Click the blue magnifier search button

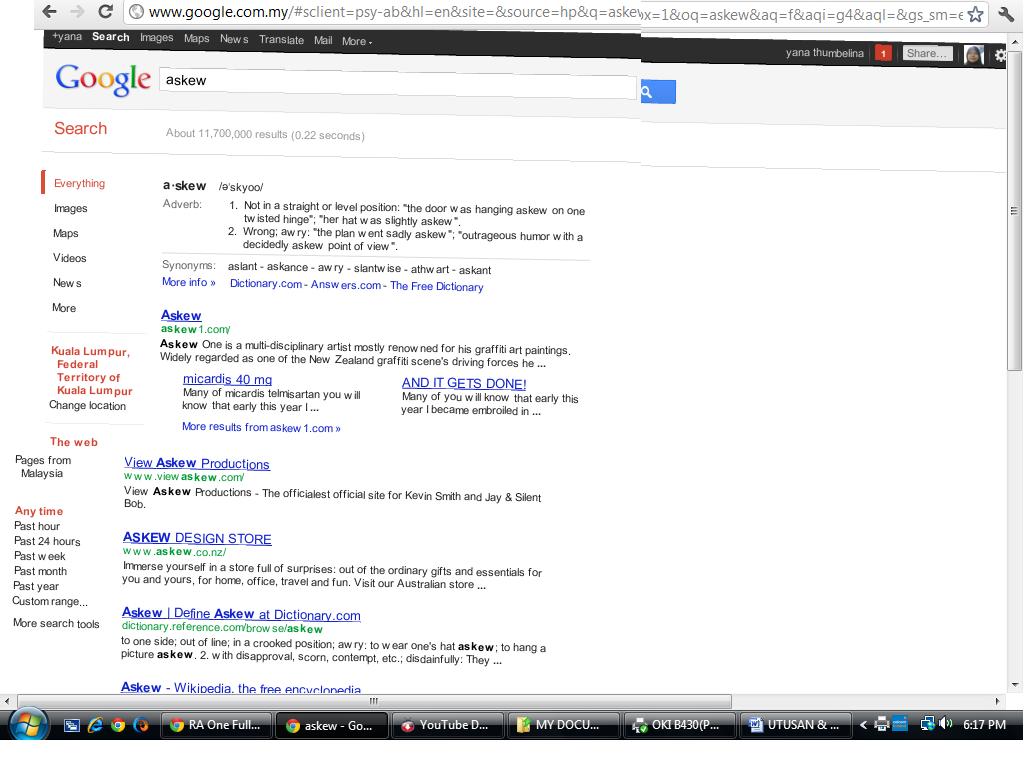click(x=658, y=92)
